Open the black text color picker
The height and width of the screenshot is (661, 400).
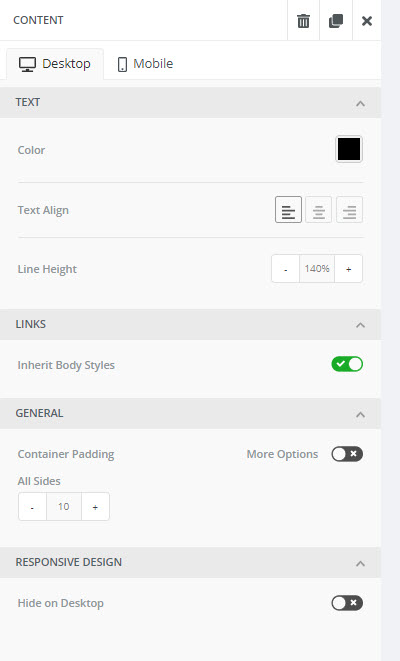pos(349,149)
